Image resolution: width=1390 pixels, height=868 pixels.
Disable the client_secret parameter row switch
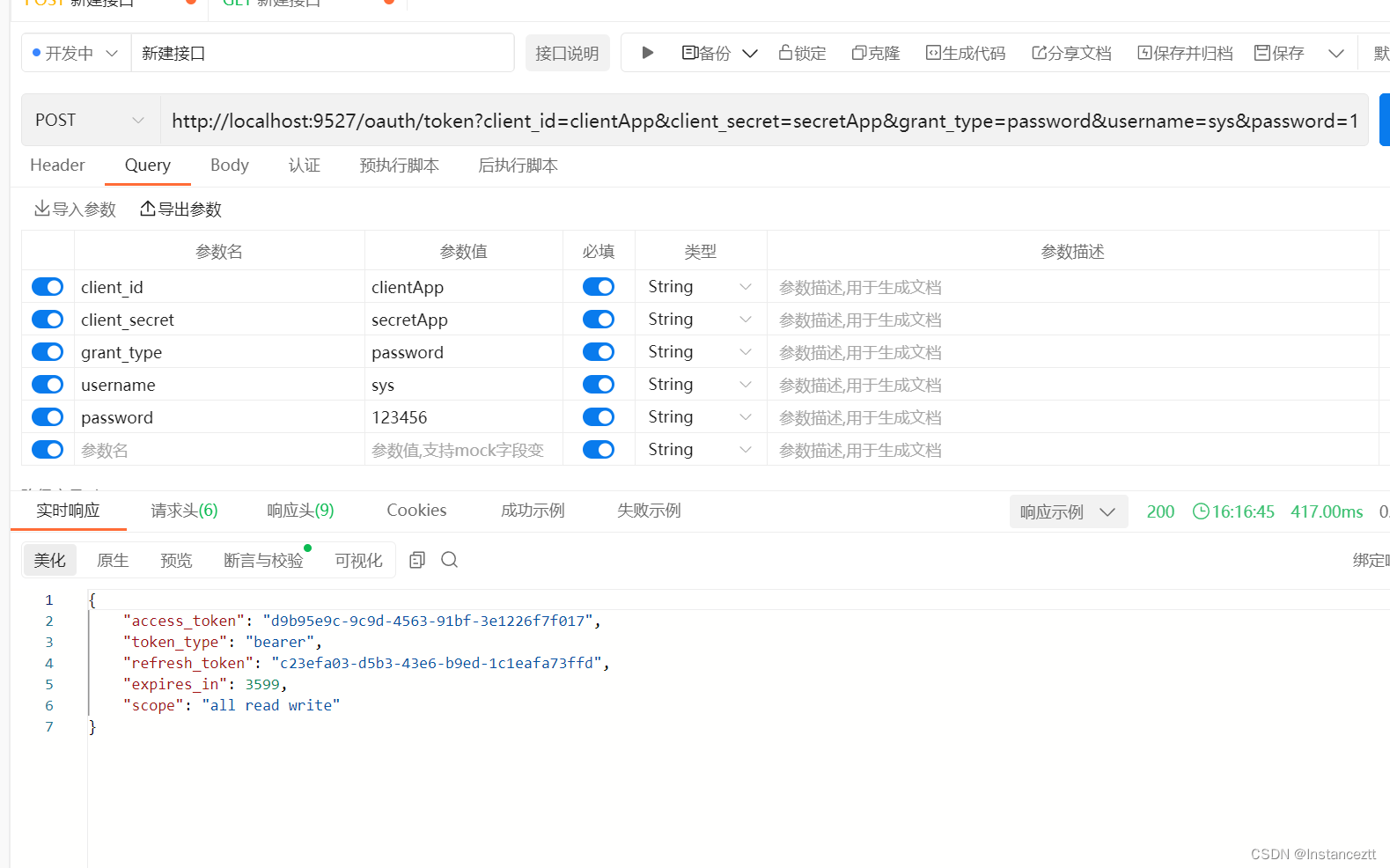(48, 320)
